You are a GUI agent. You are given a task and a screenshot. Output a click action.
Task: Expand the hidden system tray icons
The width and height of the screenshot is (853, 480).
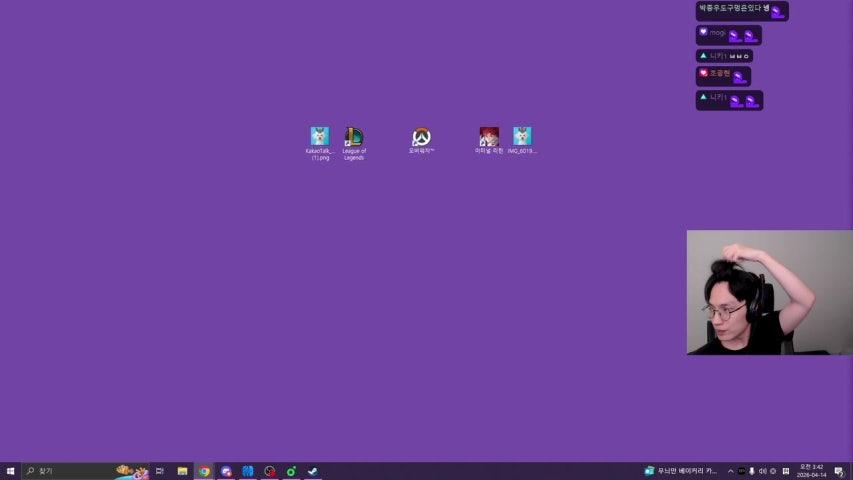click(730, 471)
